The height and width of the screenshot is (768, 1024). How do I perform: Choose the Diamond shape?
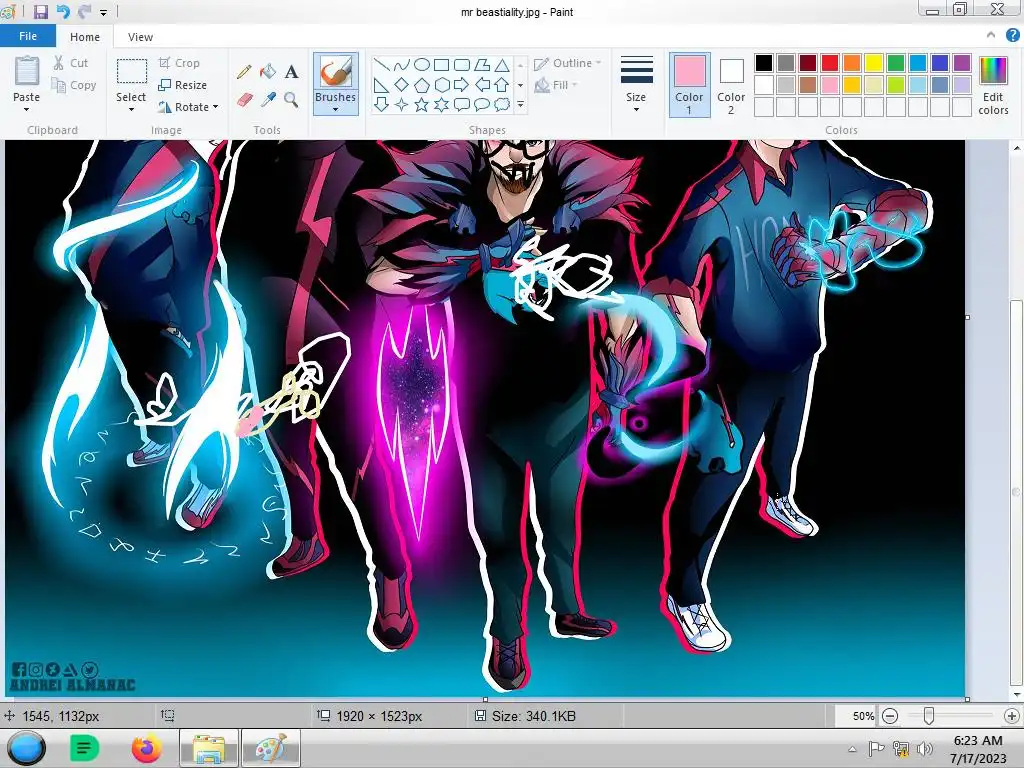pos(402,84)
